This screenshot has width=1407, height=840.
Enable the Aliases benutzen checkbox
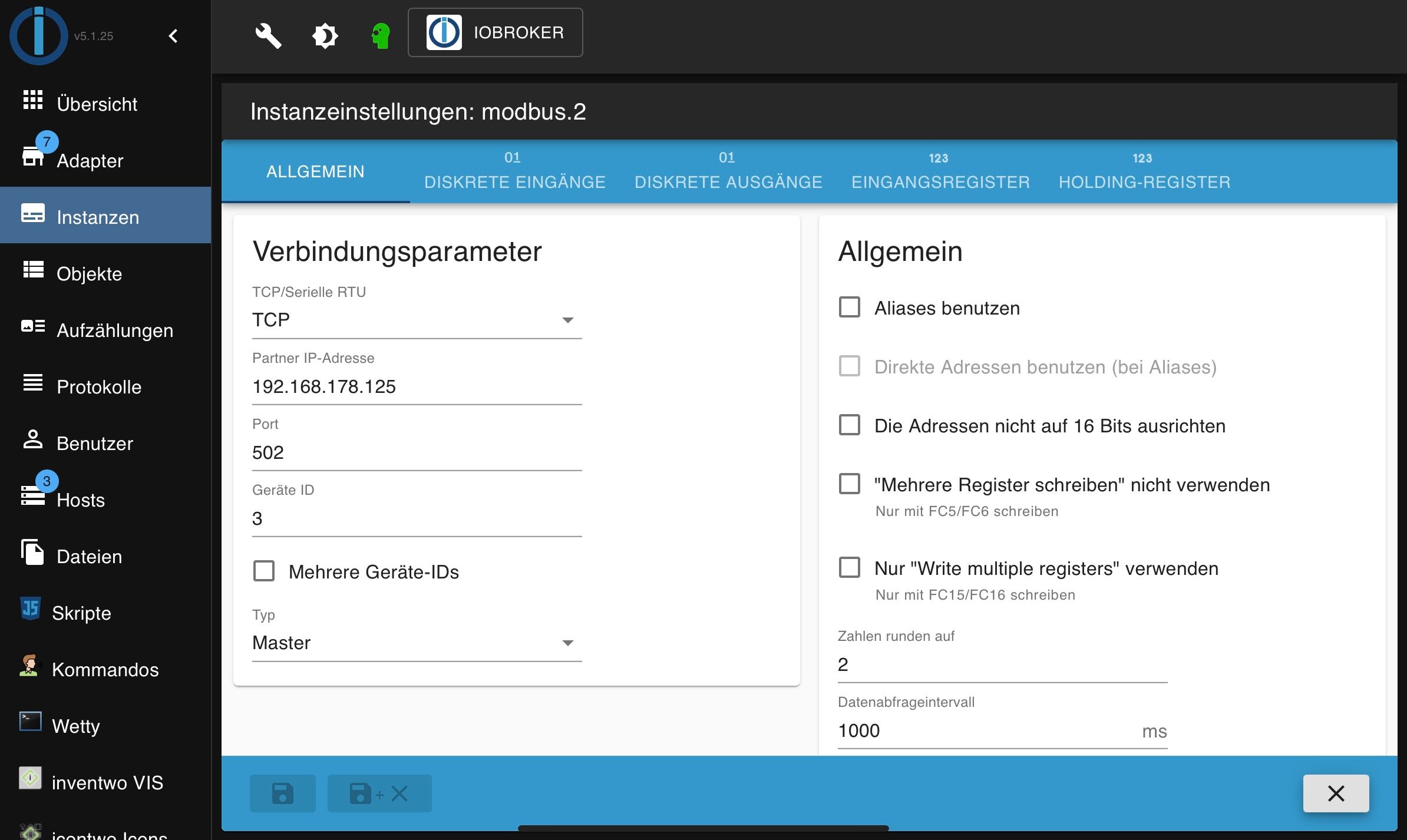click(849, 307)
